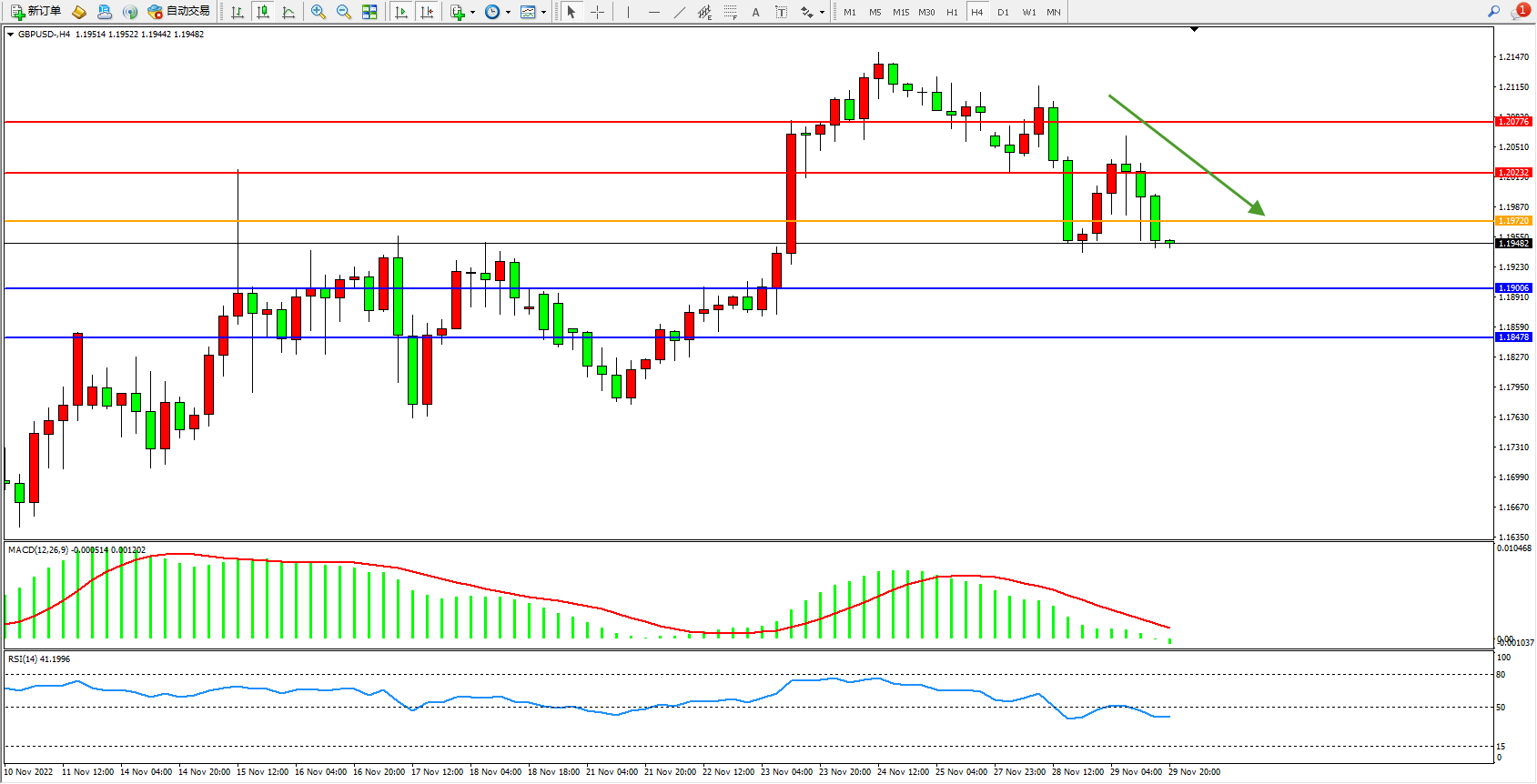Select the Fibonacci retracement tool
The height and width of the screenshot is (784, 1537).
(x=730, y=12)
